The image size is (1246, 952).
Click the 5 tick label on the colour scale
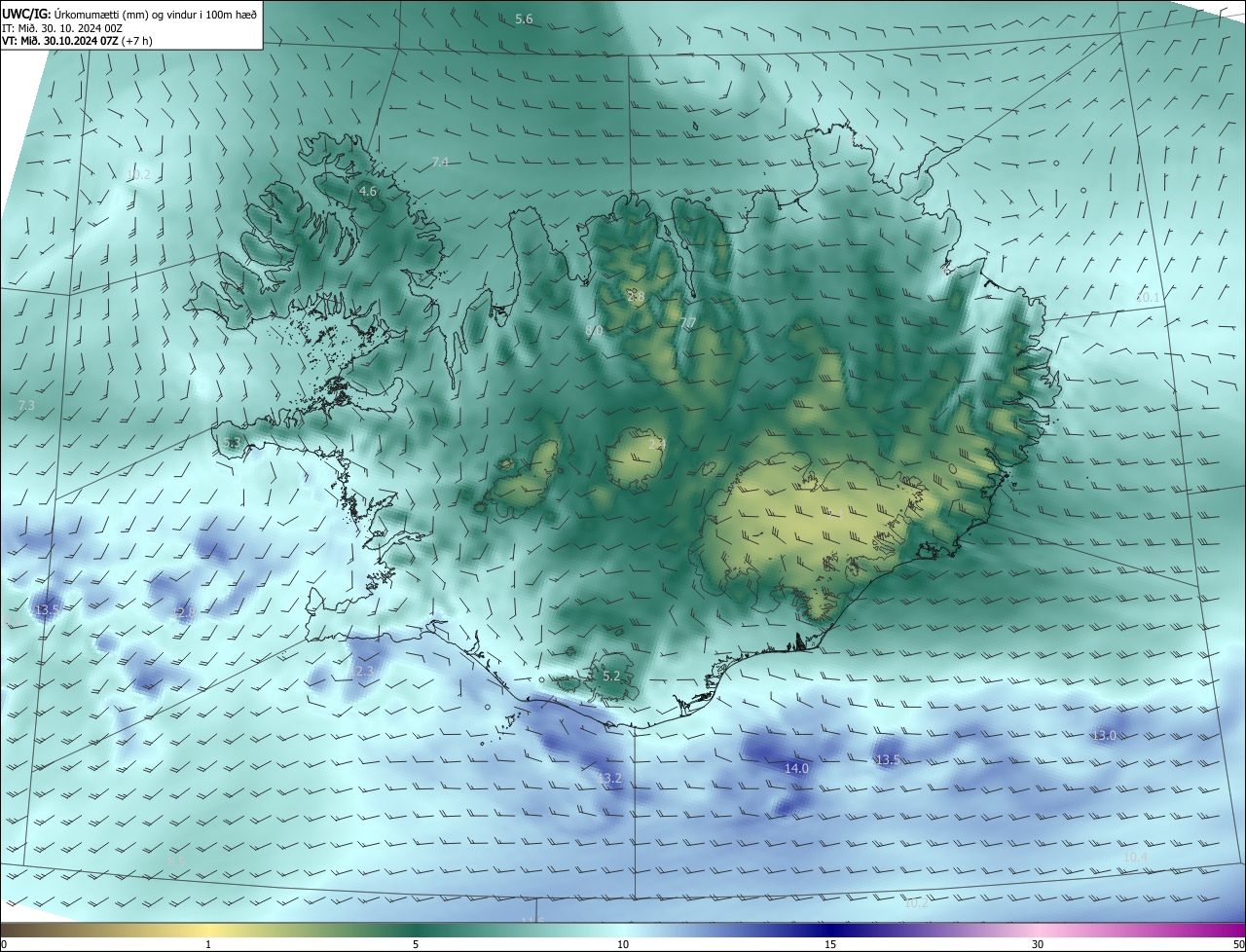(x=416, y=944)
